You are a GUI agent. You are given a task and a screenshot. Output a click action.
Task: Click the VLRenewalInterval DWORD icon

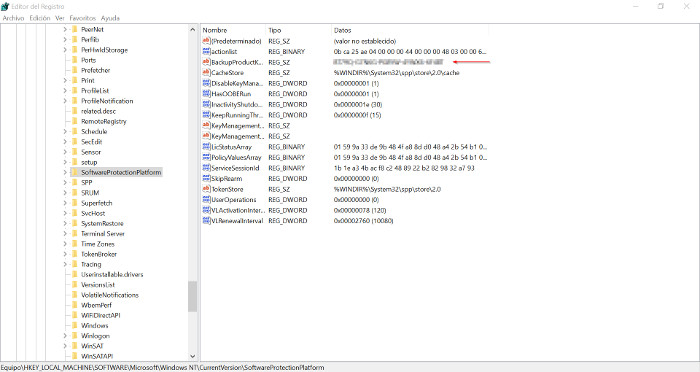point(206,221)
